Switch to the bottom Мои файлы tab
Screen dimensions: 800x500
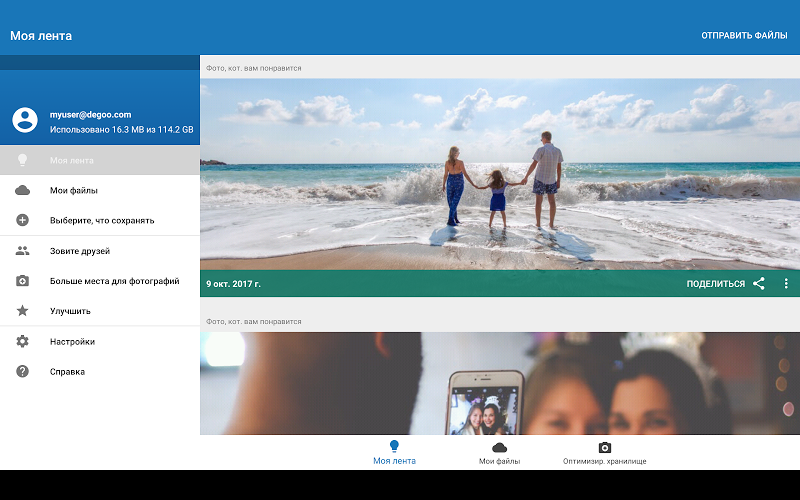[499, 452]
